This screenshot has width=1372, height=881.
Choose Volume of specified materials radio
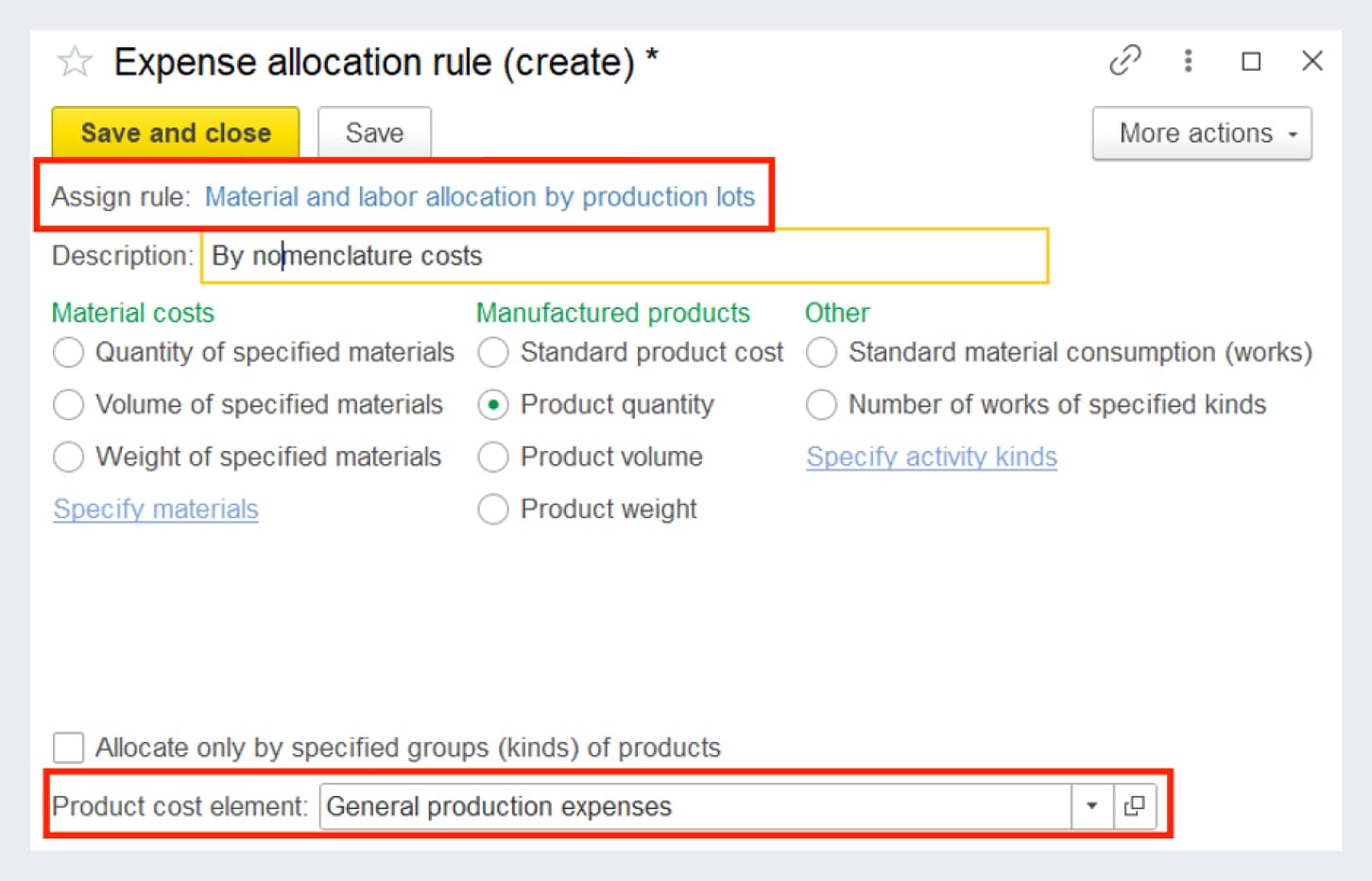coord(68,405)
